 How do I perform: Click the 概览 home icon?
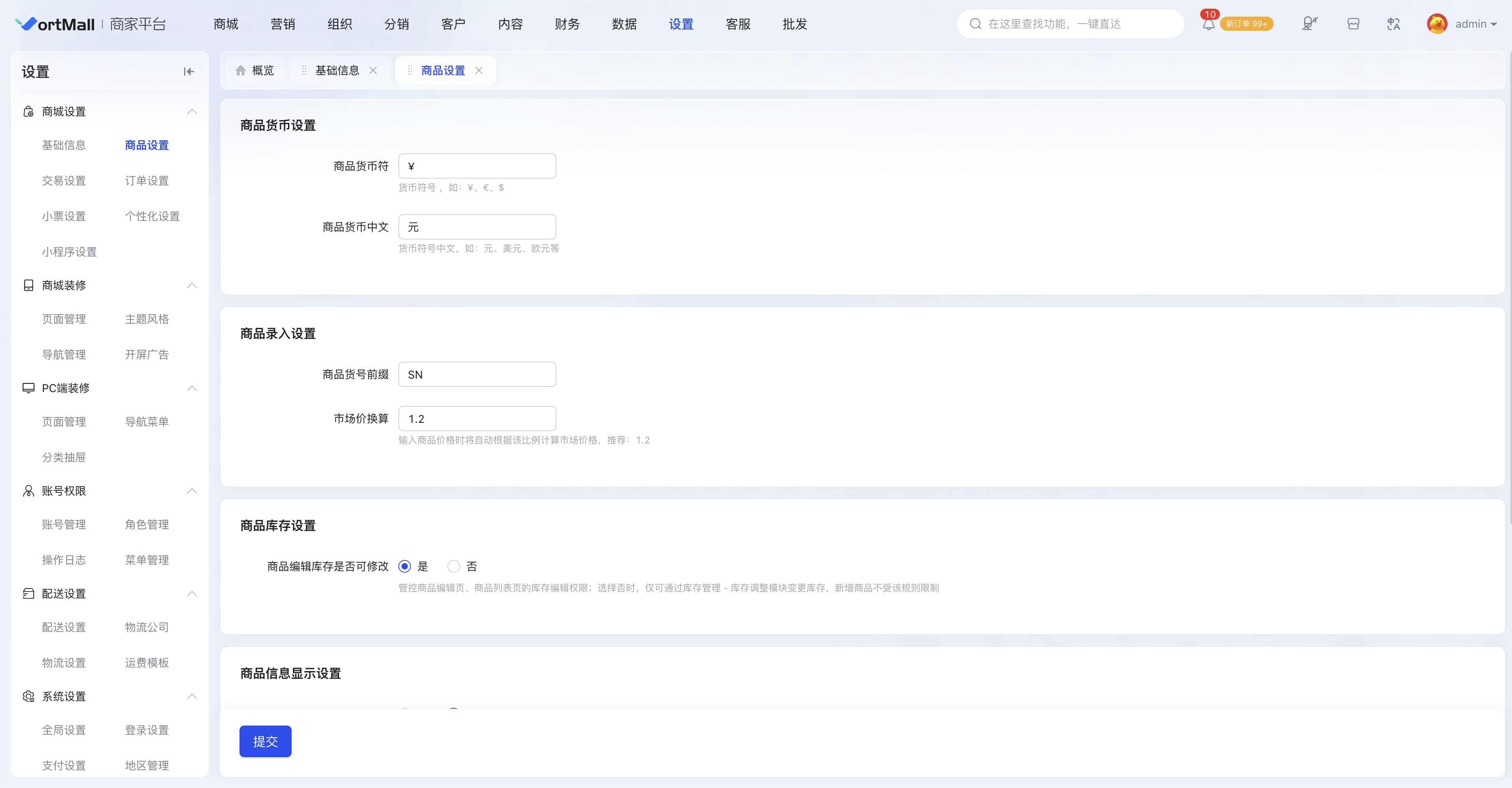pos(240,70)
